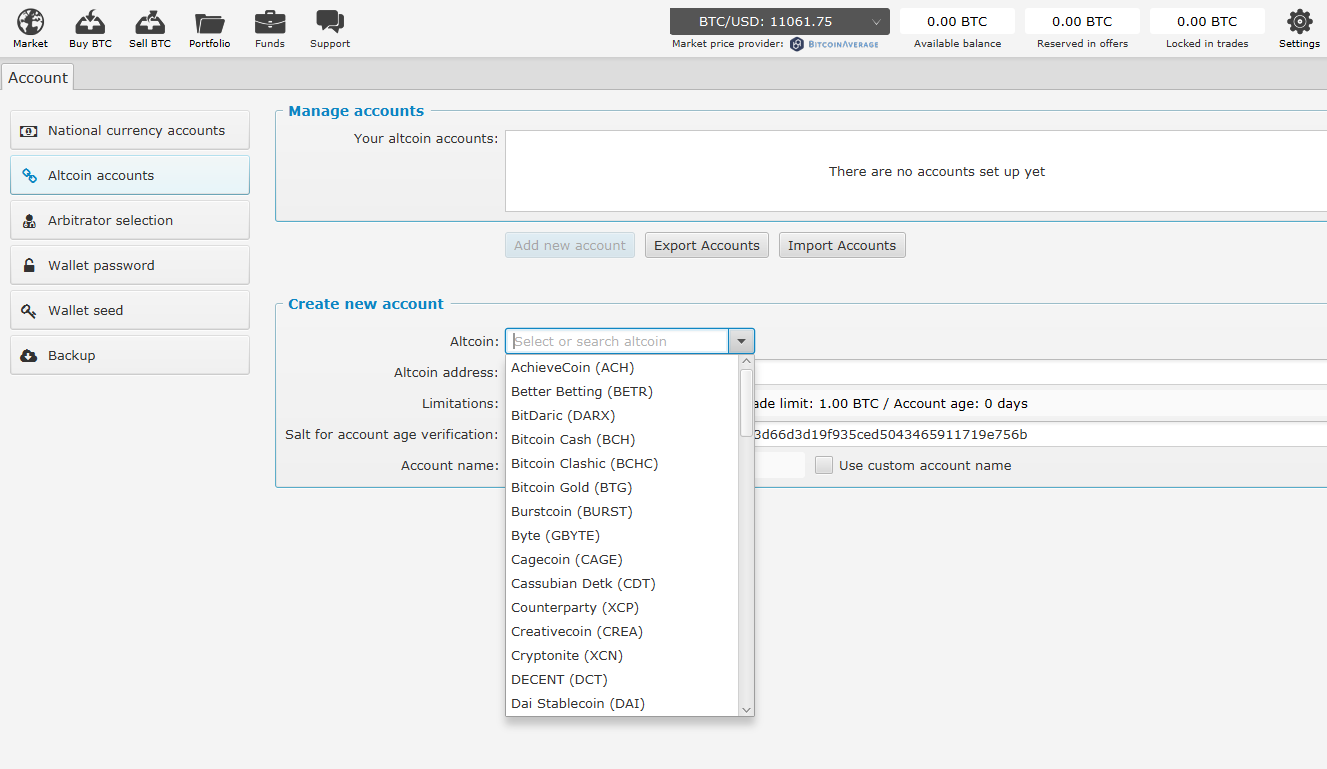Choose Counterparty (XCP) from the list
The image size is (1327, 769).
point(622,608)
